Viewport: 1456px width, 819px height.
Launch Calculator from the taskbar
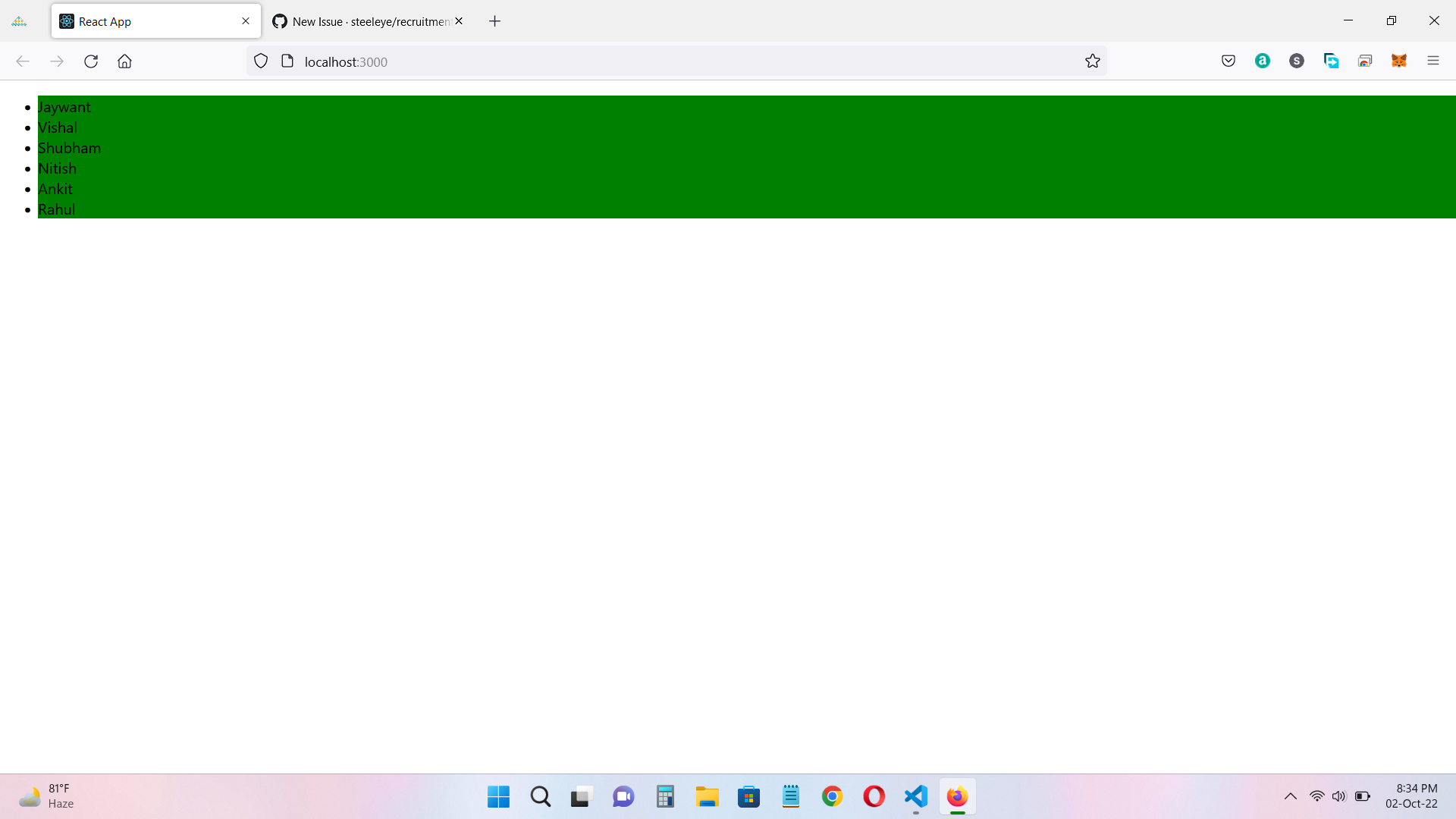tap(665, 797)
